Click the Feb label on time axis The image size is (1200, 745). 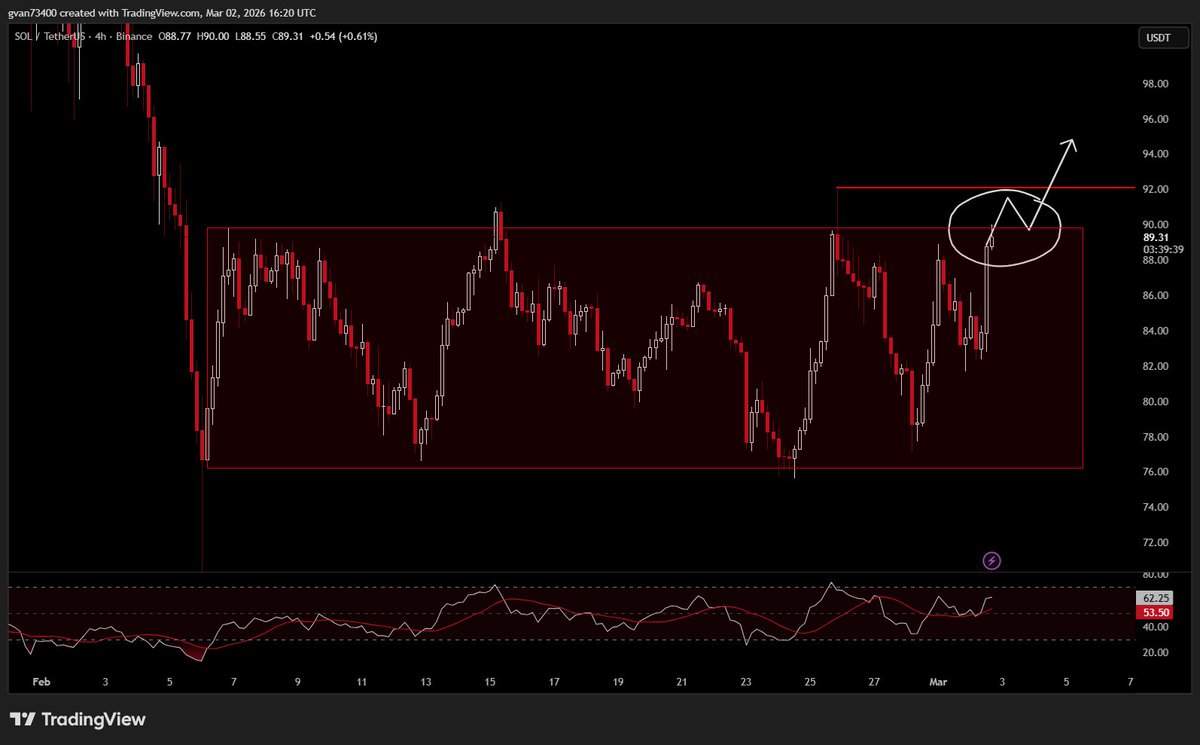[x=41, y=681]
